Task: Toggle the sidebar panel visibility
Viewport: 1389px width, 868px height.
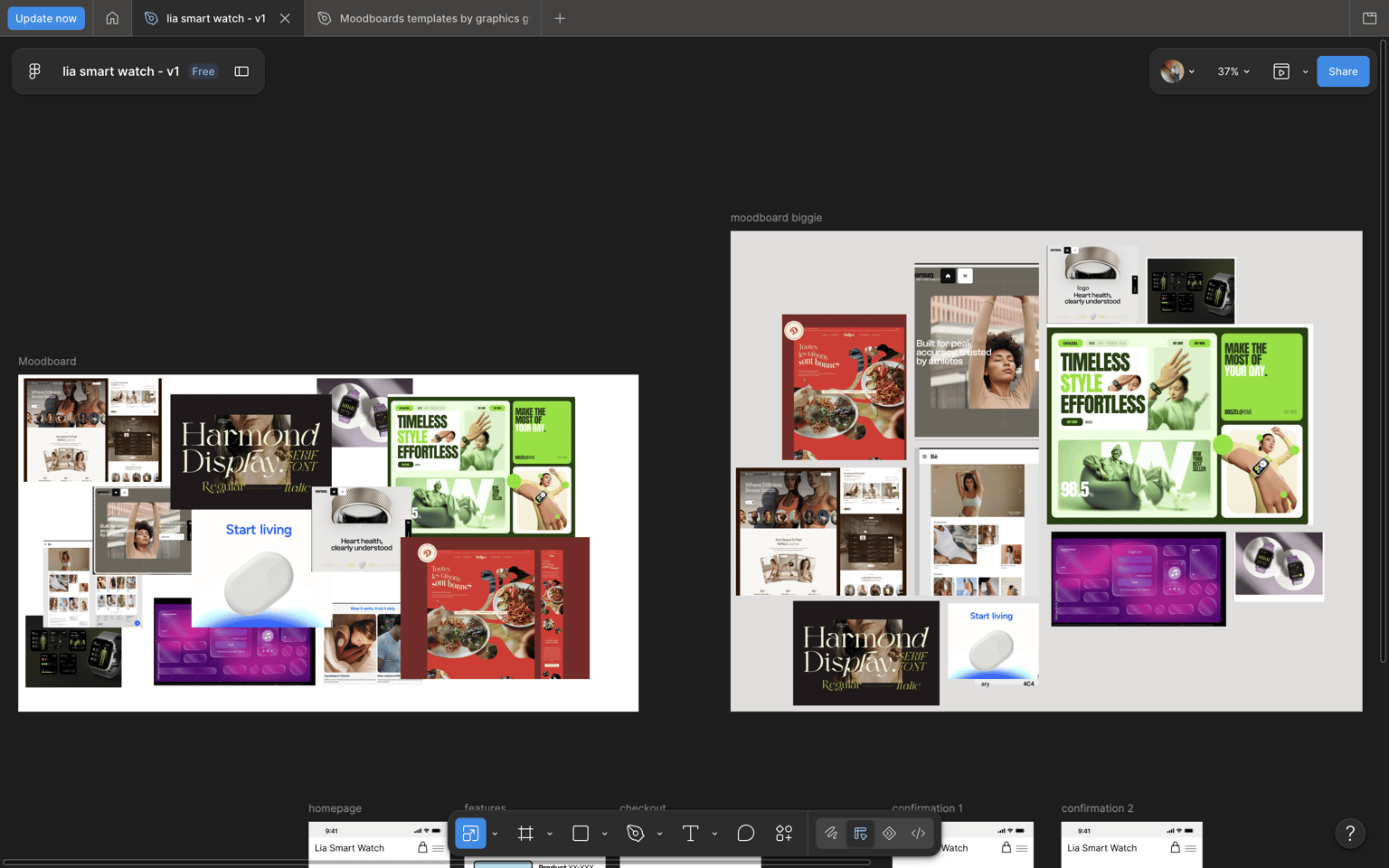Action: click(x=241, y=71)
